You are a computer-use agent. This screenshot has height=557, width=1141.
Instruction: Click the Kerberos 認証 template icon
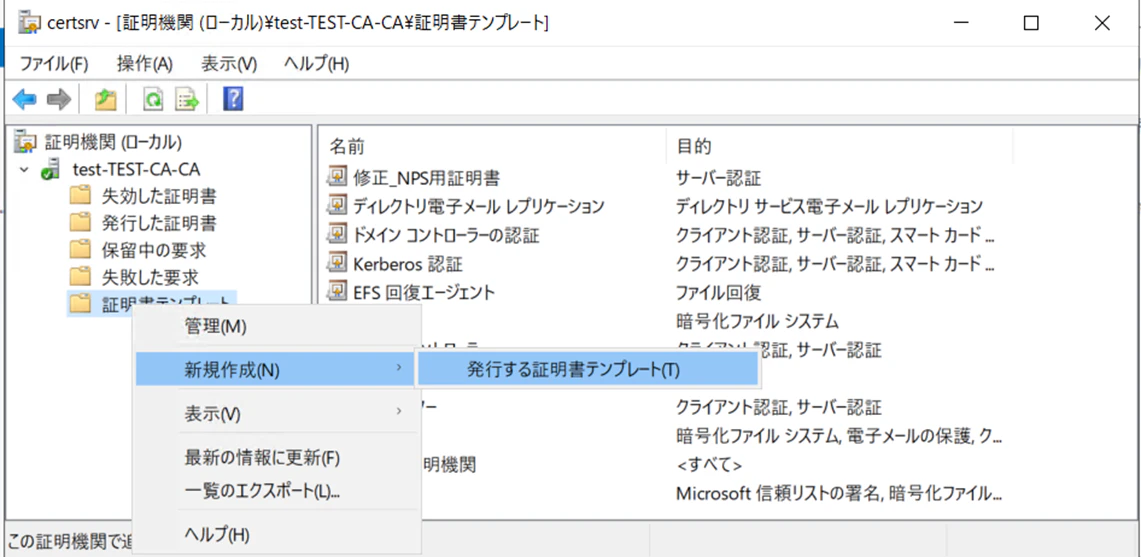point(337,264)
